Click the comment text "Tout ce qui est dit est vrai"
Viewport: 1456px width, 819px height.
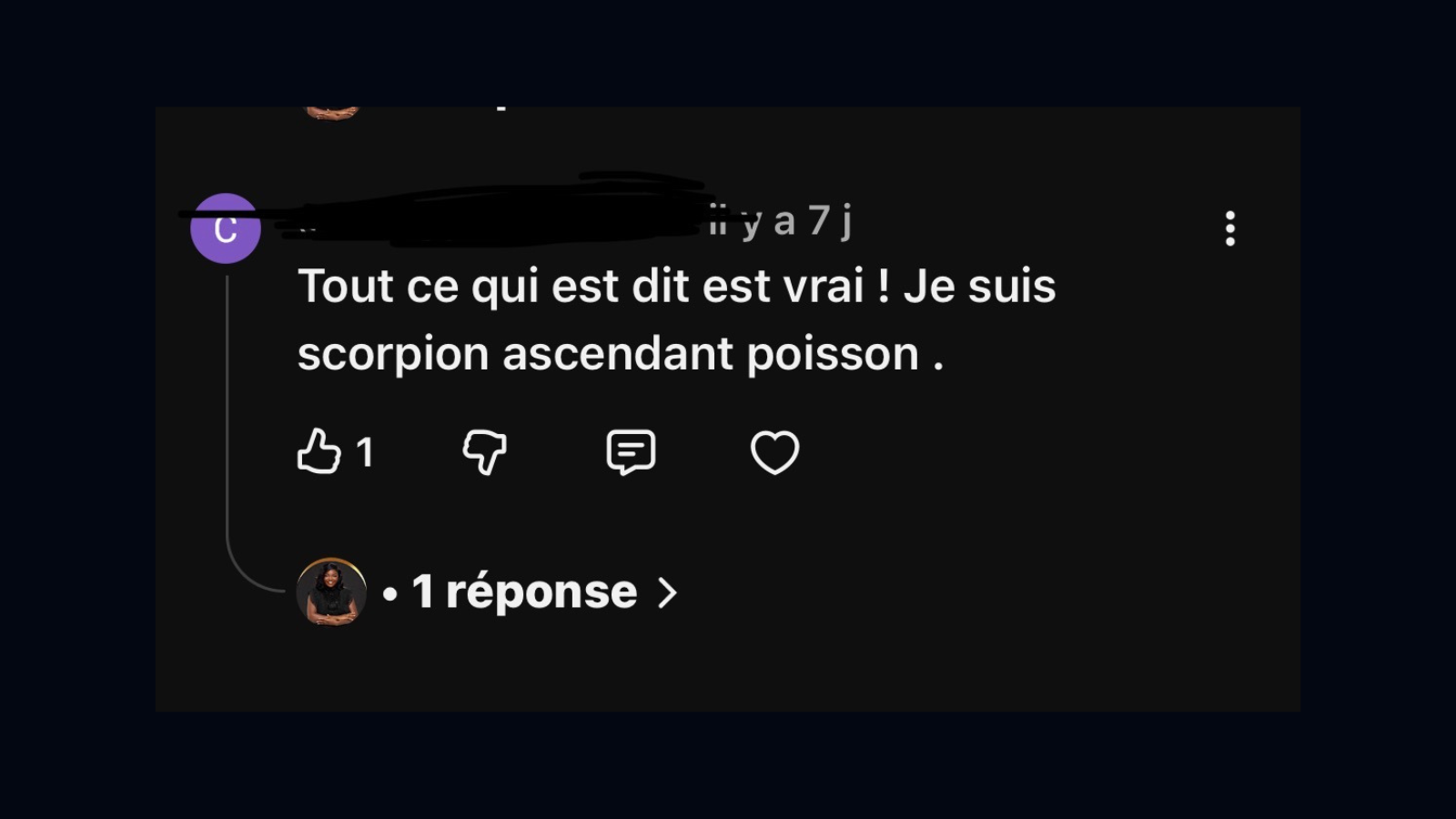[x=581, y=286]
